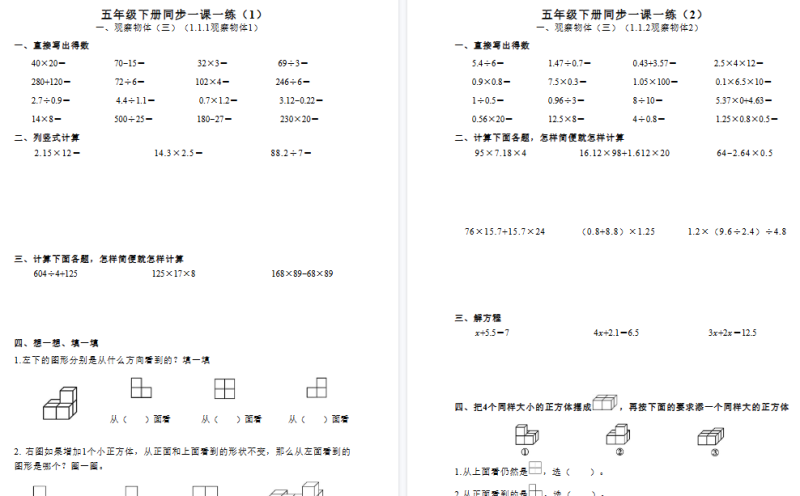
Task: Click the title 五年级下册同步一课一练（1）
Action: pyautogui.click(x=181, y=14)
